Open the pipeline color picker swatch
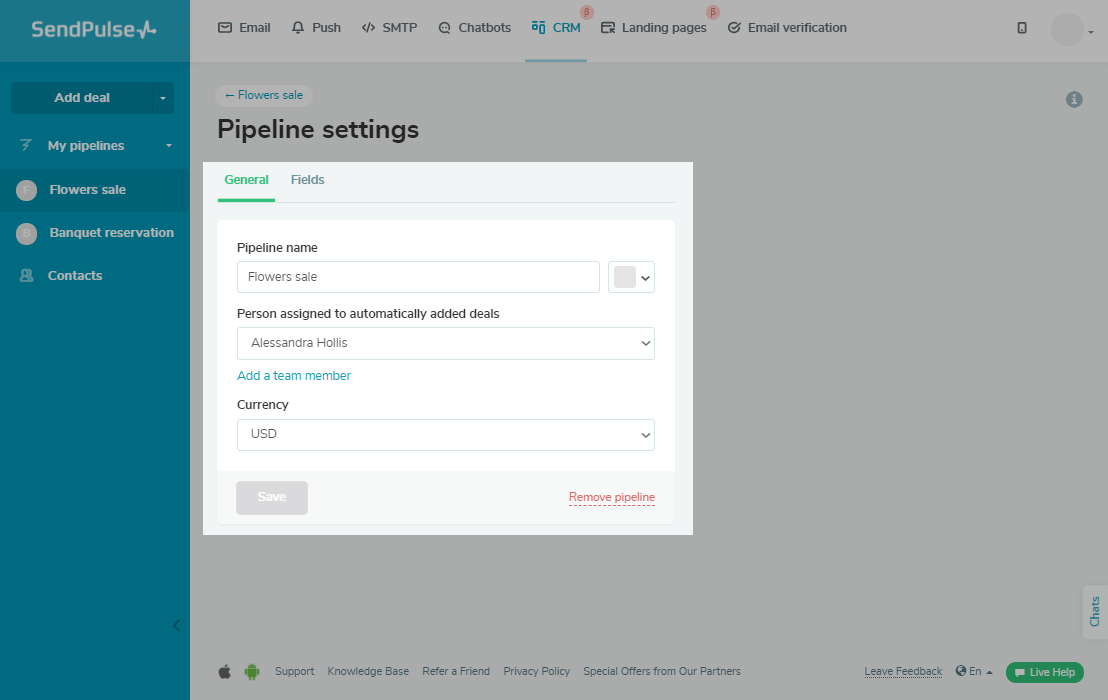Image resolution: width=1108 pixels, height=700 pixels. tap(631, 277)
